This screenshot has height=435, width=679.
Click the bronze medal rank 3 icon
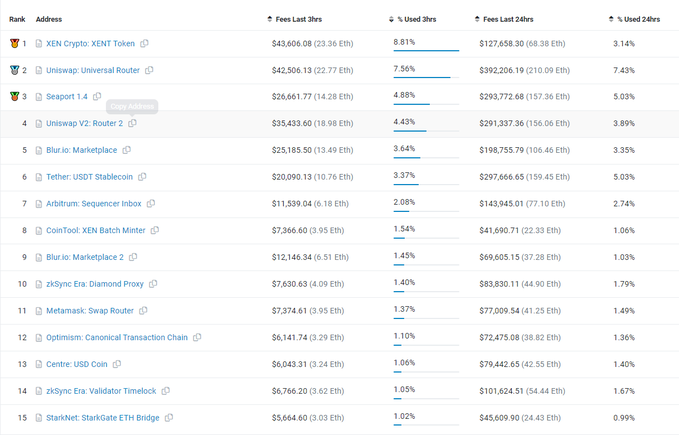(14, 97)
